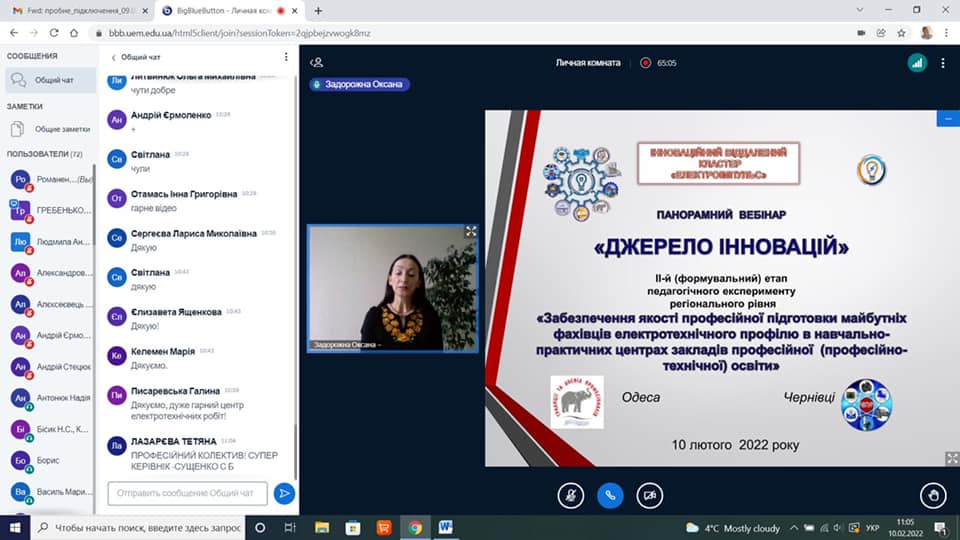Unmute the microphone in the bottom controls
This screenshot has height=540, width=960.
(x=571, y=494)
